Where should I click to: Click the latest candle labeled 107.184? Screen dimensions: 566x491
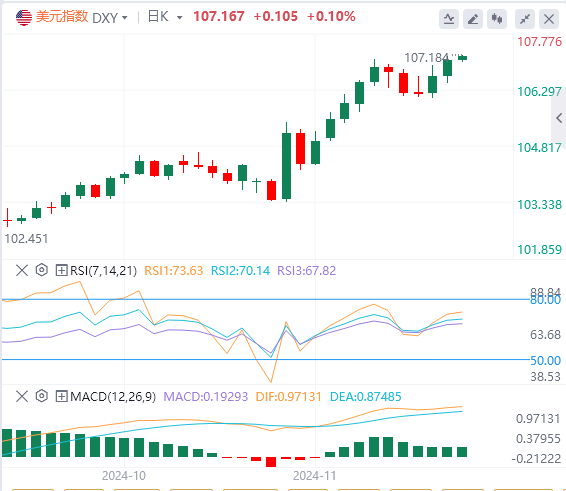click(x=462, y=58)
